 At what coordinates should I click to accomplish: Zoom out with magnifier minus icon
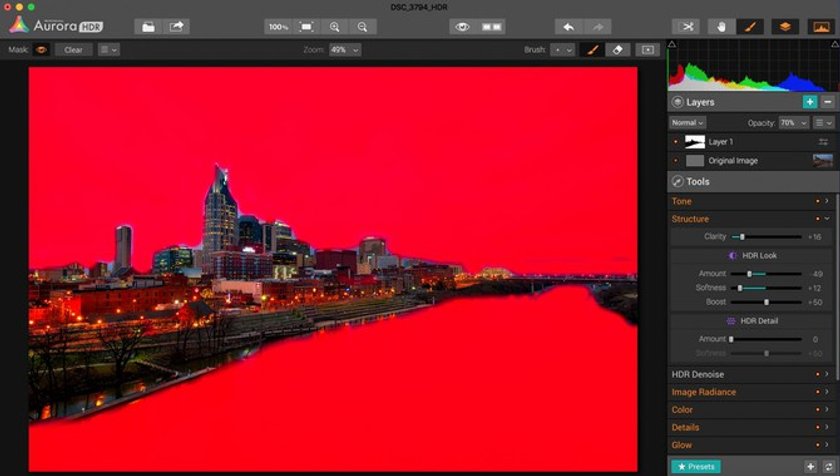tap(363, 27)
